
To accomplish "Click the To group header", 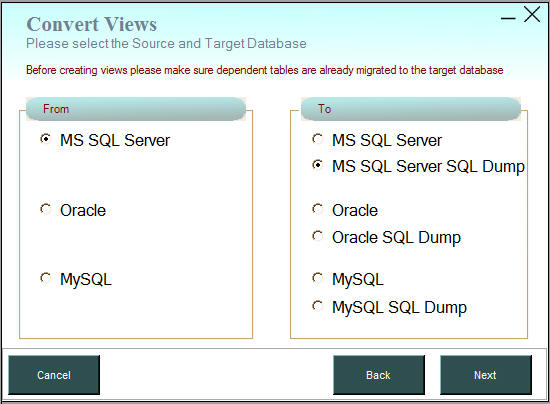I will (x=411, y=109).
